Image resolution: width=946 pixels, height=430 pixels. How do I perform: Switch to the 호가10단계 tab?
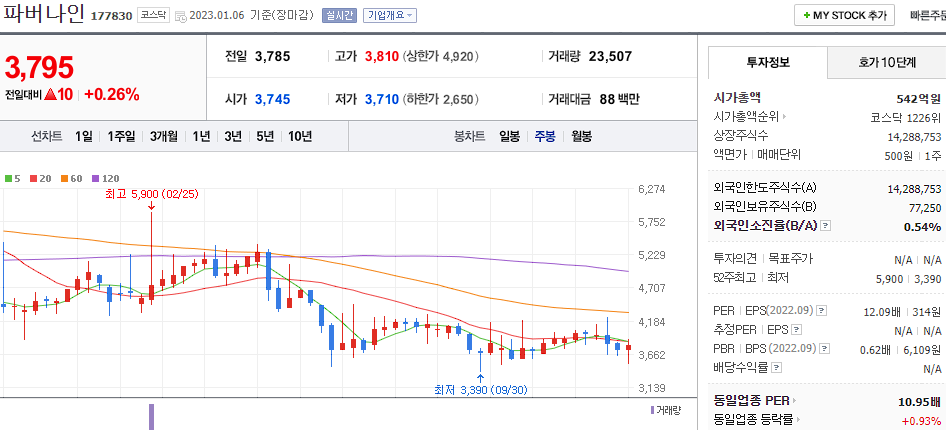(887, 62)
